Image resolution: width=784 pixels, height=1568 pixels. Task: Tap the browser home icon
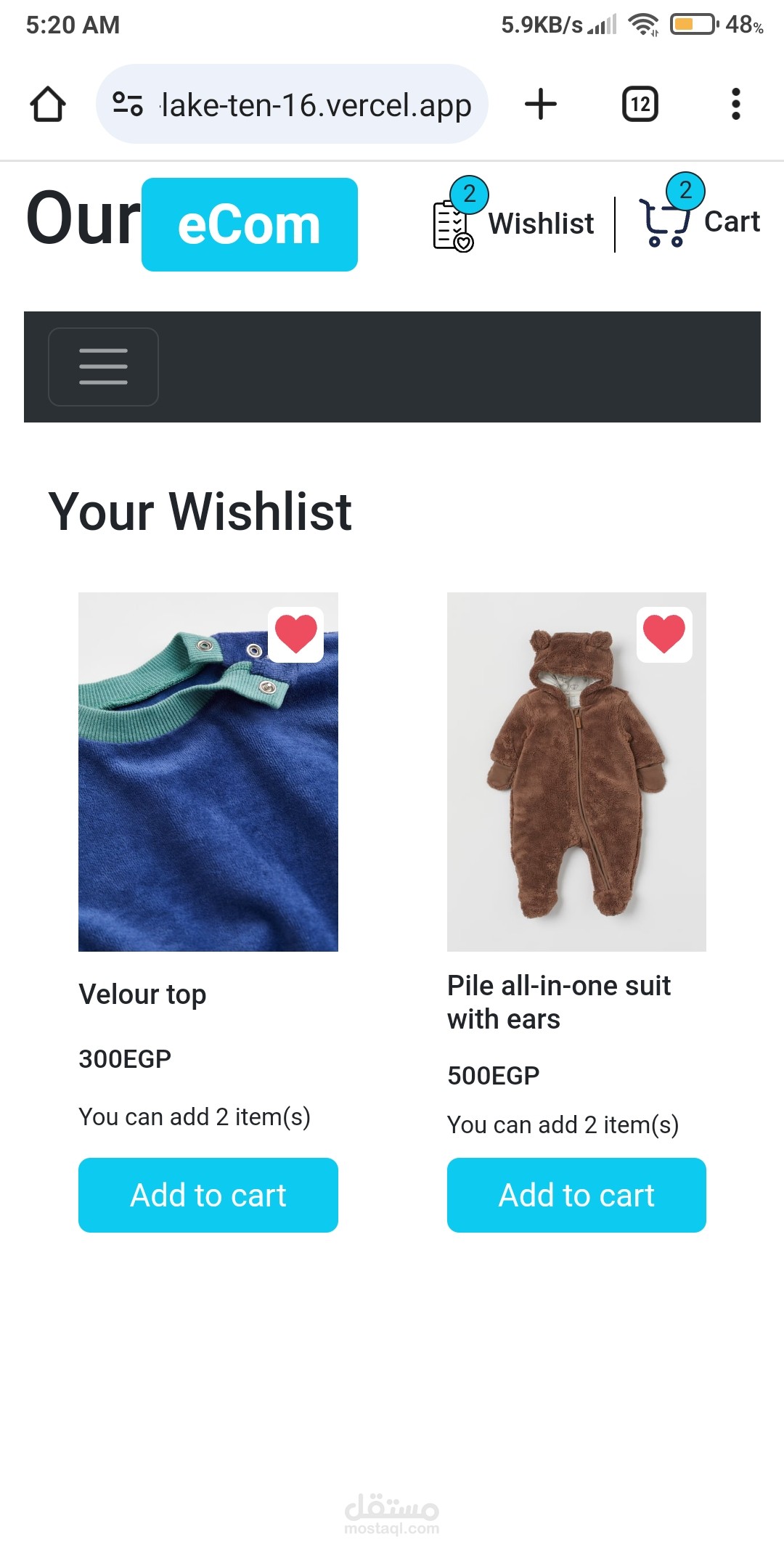coord(48,105)
